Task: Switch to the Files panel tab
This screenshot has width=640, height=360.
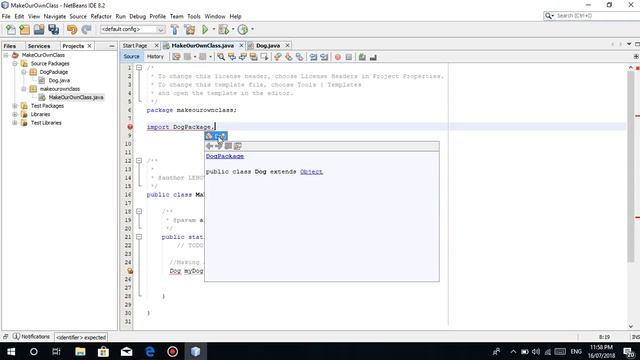Action: (x=10, y=46)
